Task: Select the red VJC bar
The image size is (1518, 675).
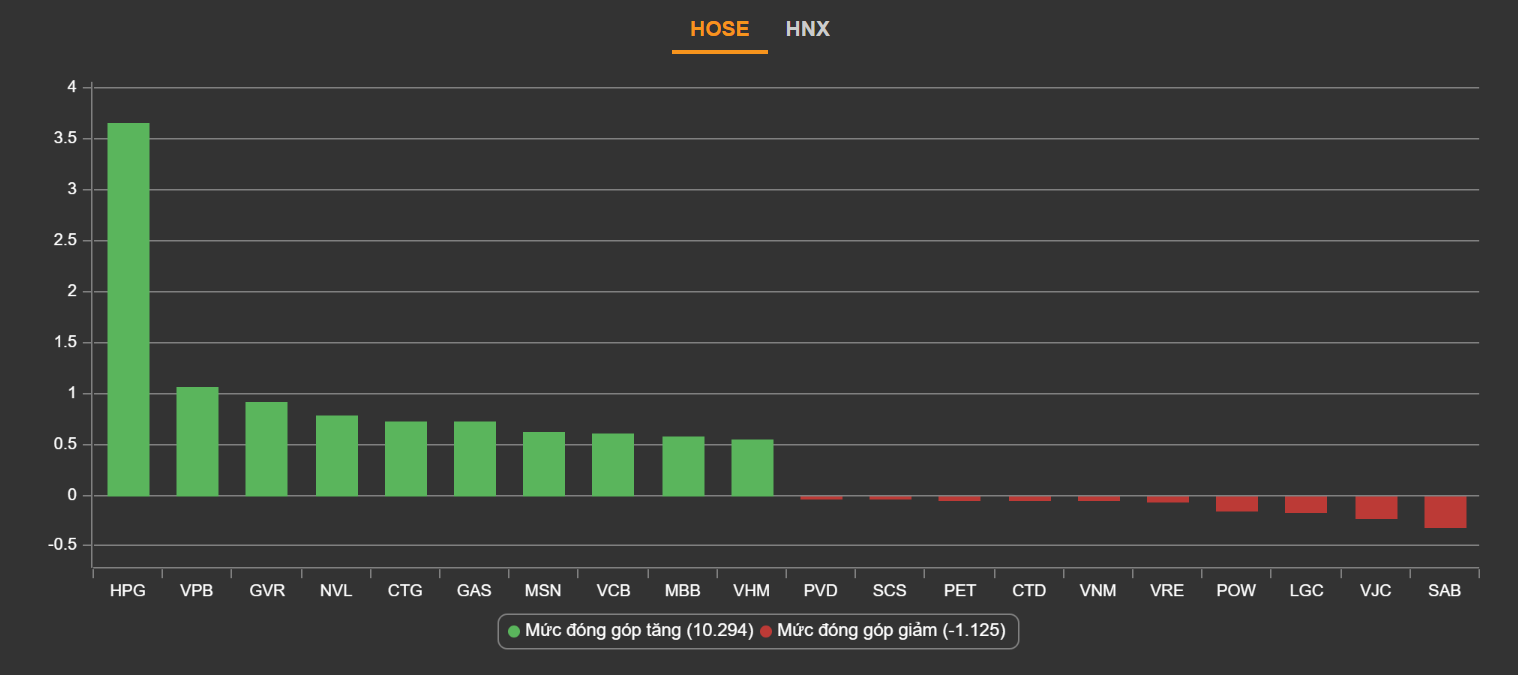Action: pyautogui.click(x=1376, y=507)
